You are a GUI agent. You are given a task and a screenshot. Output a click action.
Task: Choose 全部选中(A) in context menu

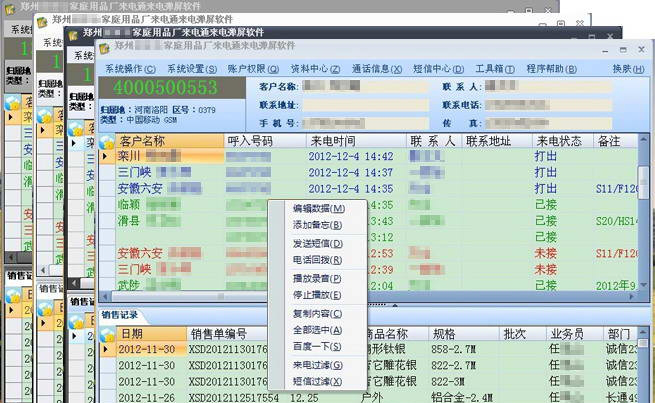point(317,330)
